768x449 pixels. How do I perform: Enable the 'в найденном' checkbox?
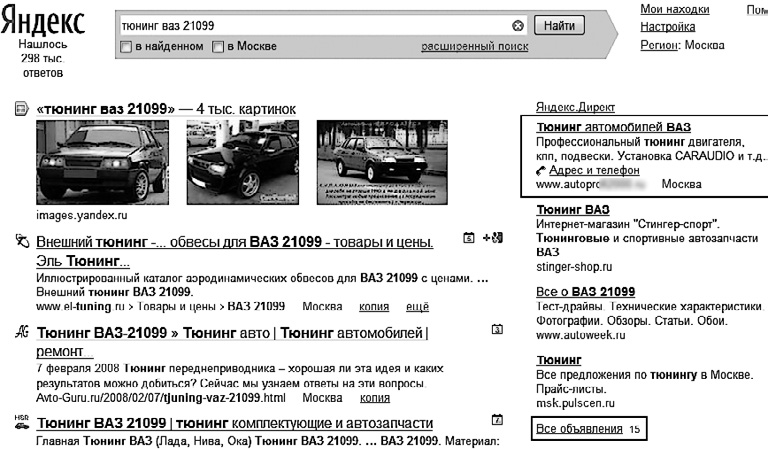point(126,47)
